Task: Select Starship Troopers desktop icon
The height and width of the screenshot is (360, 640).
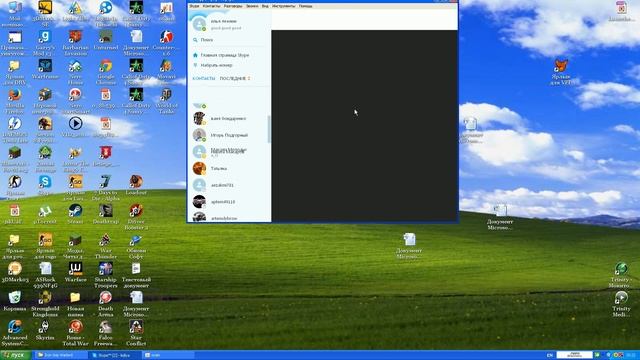Action: [x=106, y=275]
